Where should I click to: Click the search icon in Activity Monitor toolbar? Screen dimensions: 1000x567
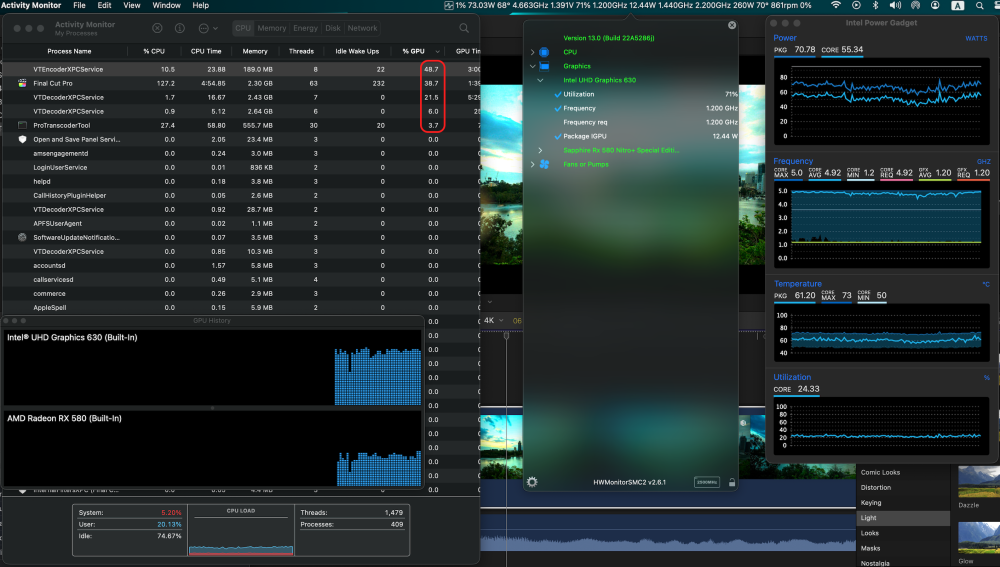464,28
